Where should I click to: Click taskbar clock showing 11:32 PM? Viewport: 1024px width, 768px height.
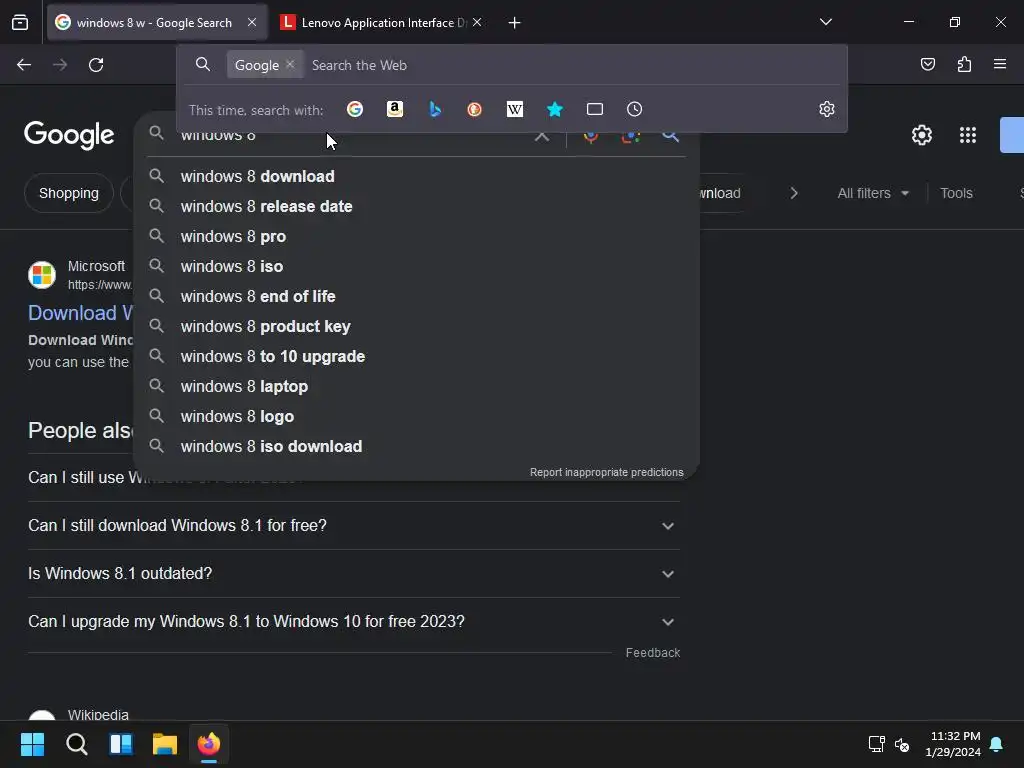pyautogui.click(x=953, y=744)
